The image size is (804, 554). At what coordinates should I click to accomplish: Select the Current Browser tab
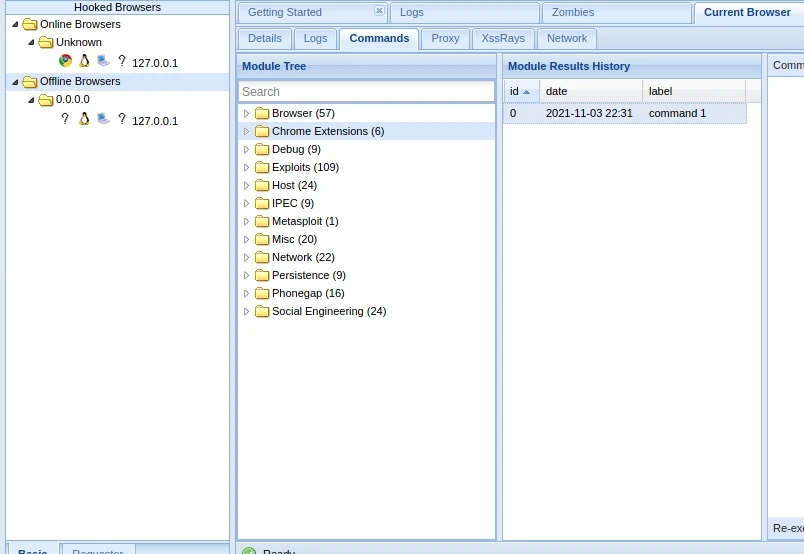pyautogui.click(x=748, y=13)
